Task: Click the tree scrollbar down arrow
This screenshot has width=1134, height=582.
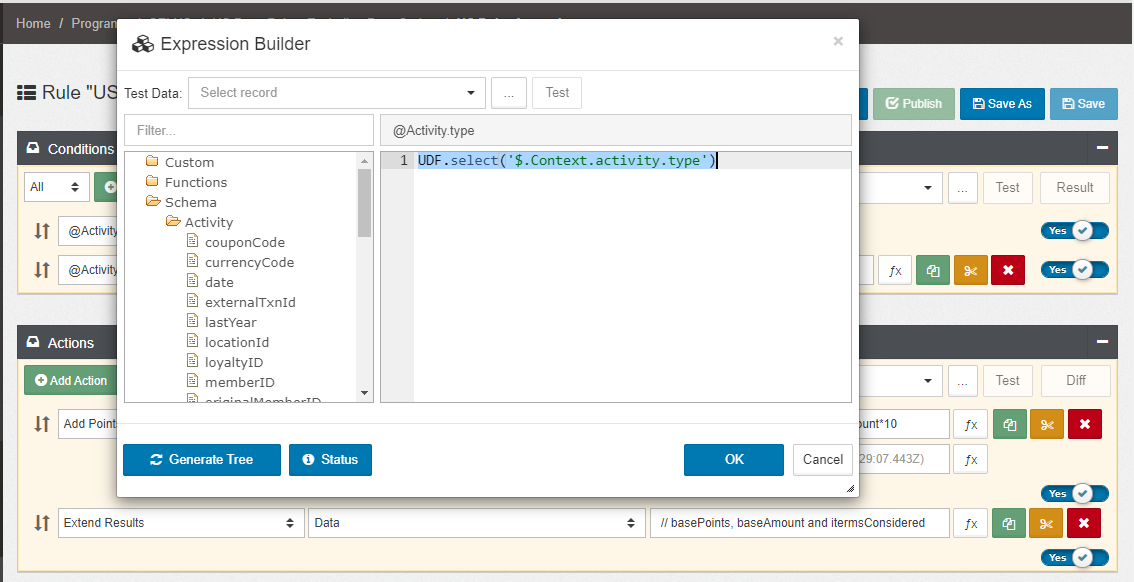Action: click(x=364, y=393)
